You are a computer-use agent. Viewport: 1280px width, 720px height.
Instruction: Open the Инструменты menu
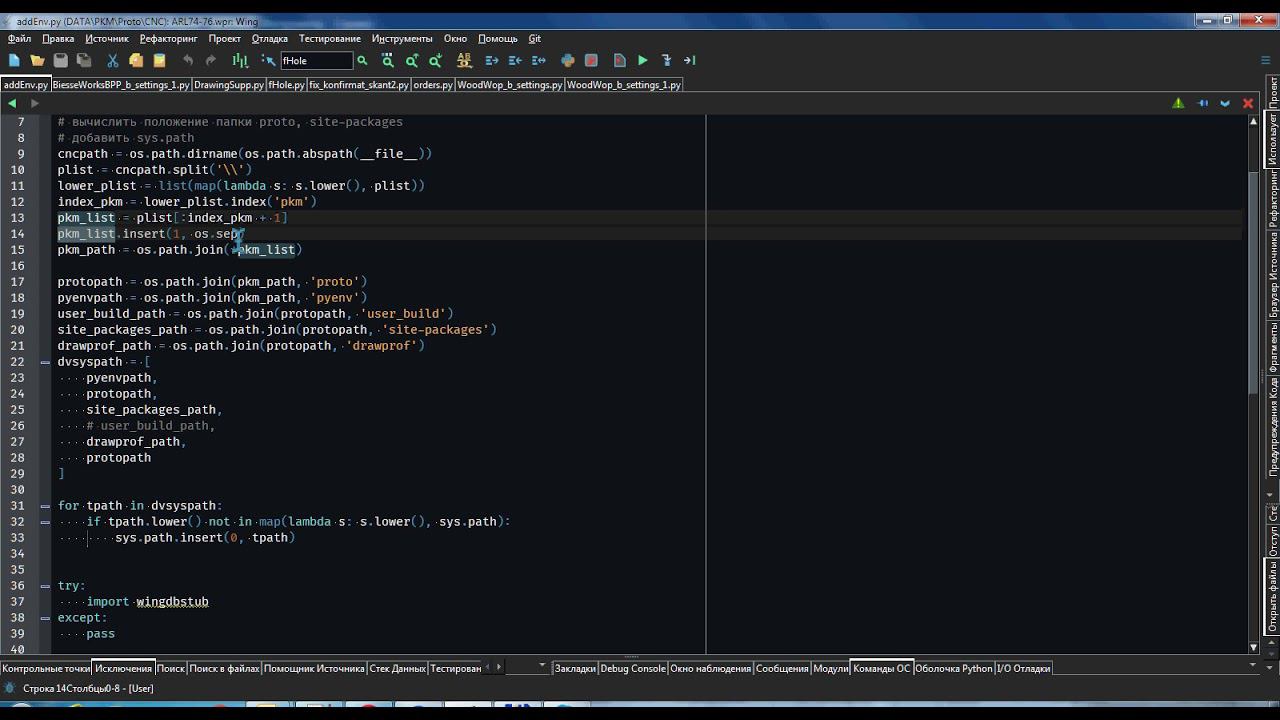(401, 38)
